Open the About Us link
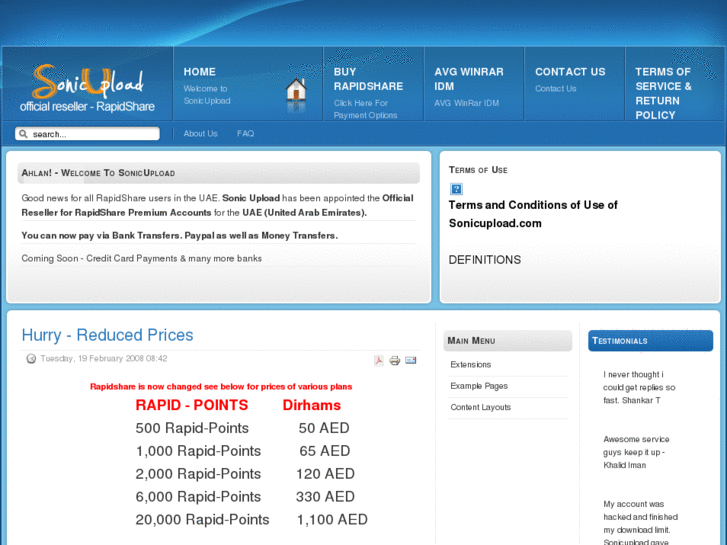The height and width of the screenshot is (545, 727). coord(200,134)
